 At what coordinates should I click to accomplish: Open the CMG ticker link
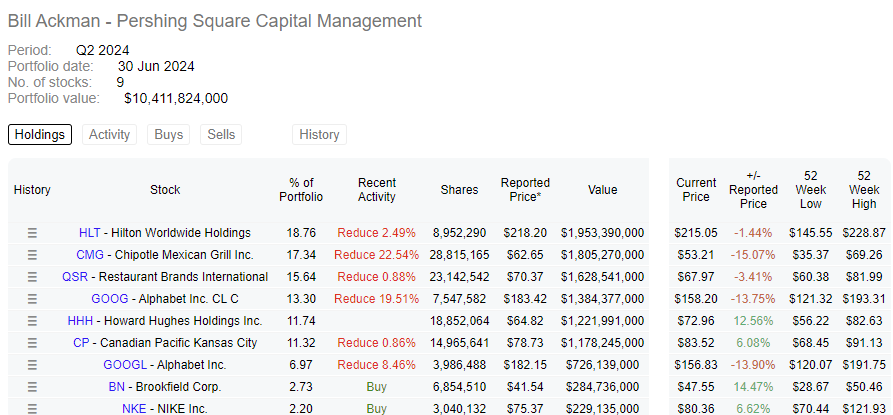pos(90,255)
